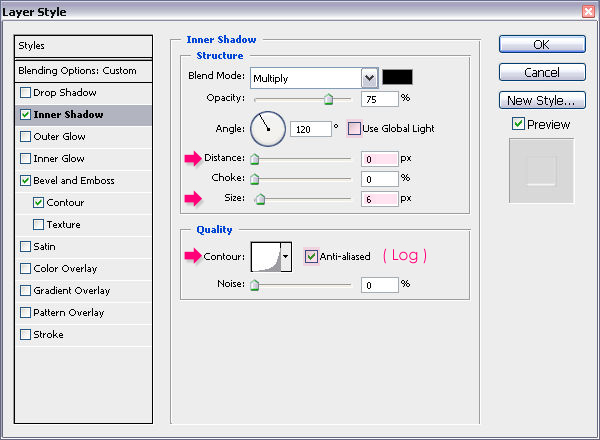This screenshot has height=440, width=600.
Task: Open Blending Options: Custom
Action: (77, 71)
